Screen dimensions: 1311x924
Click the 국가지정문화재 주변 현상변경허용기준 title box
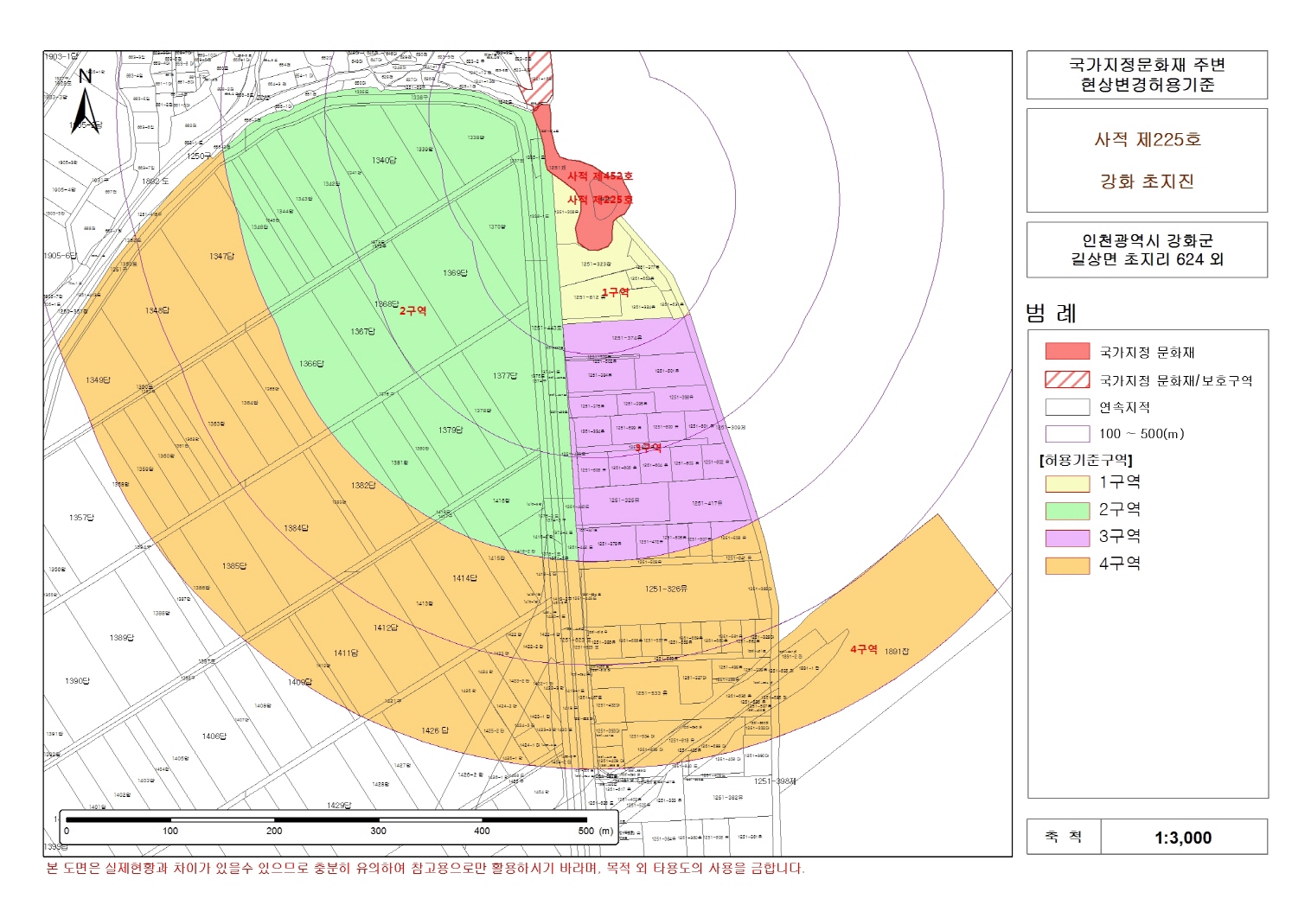[x=1147, y=75]
